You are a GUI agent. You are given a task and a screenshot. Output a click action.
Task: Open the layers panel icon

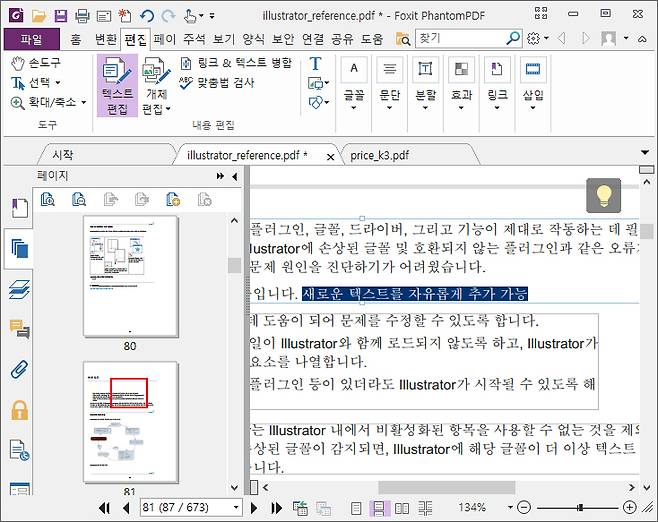coord(19,290)
